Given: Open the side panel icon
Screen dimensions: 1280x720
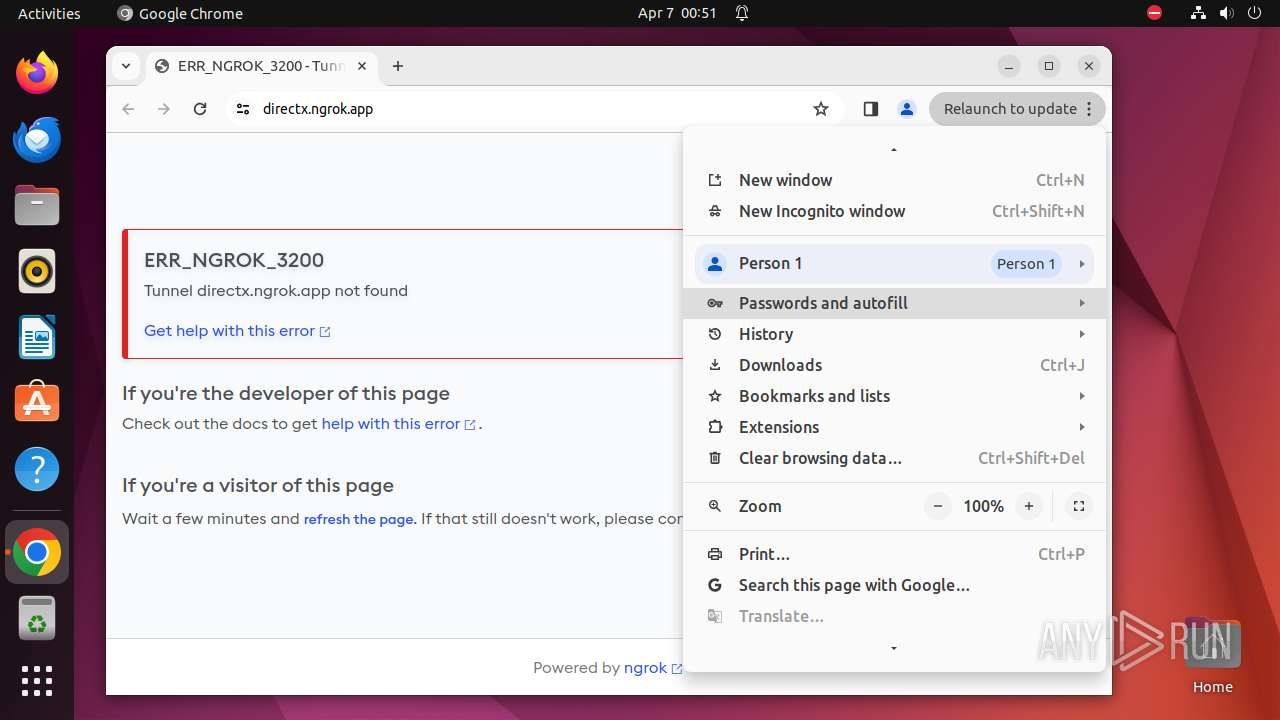Looking at the screenshot, I should [x=871, y=109].
